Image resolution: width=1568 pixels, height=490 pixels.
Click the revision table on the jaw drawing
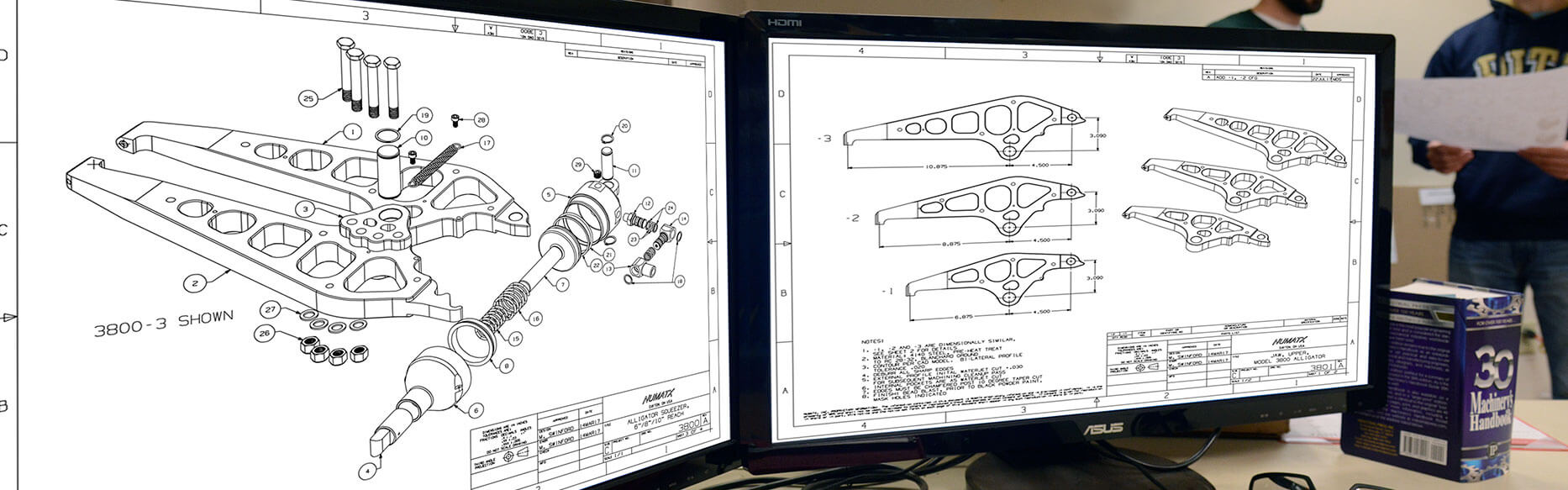1277,73
